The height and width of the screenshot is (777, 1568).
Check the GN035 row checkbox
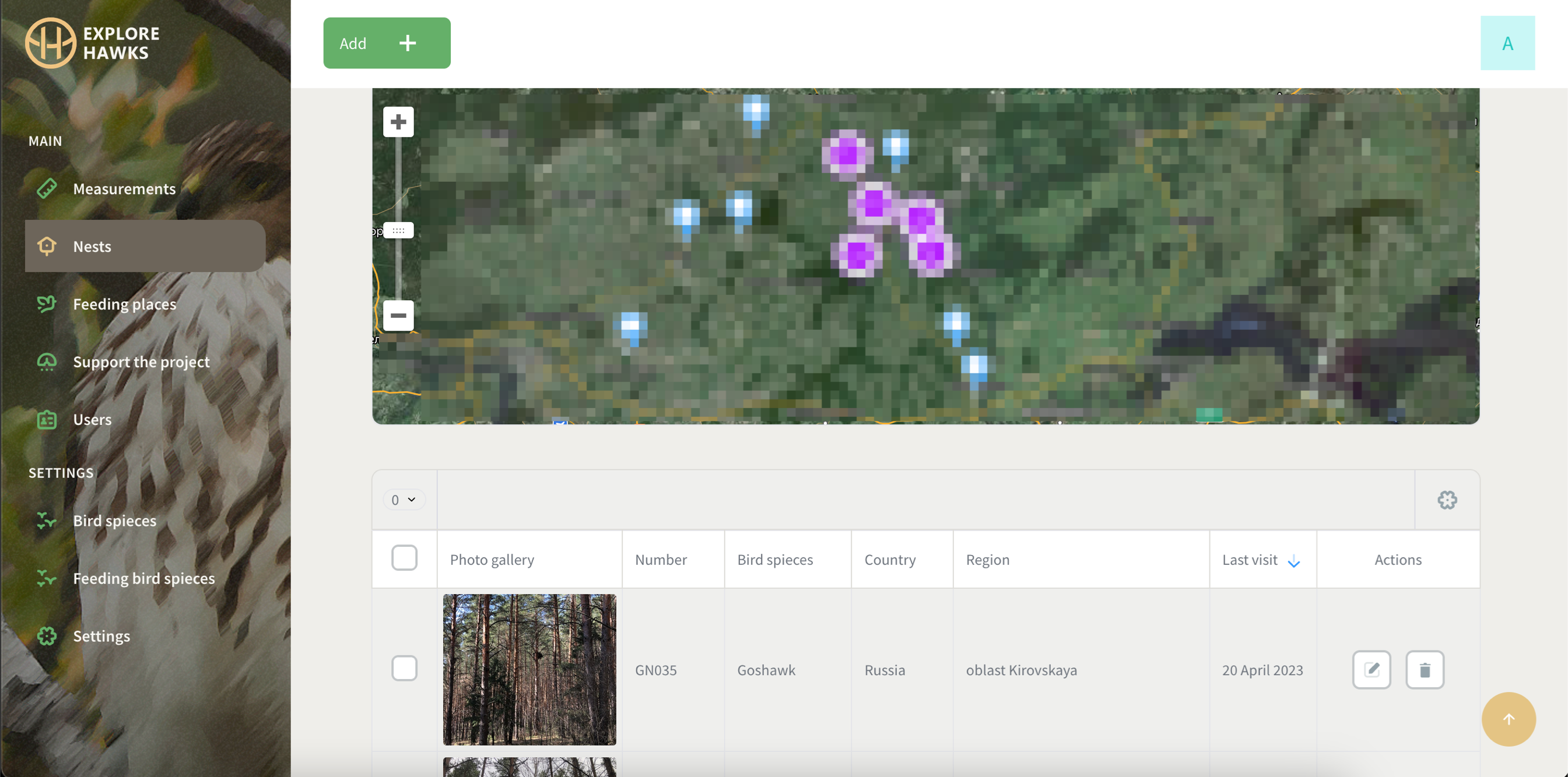pos(404,668)
